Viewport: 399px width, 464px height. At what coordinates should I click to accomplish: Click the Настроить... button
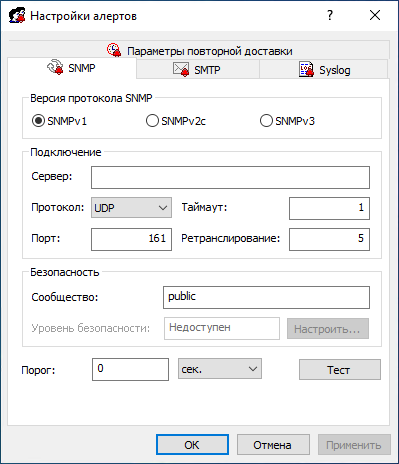click(328, 329)
